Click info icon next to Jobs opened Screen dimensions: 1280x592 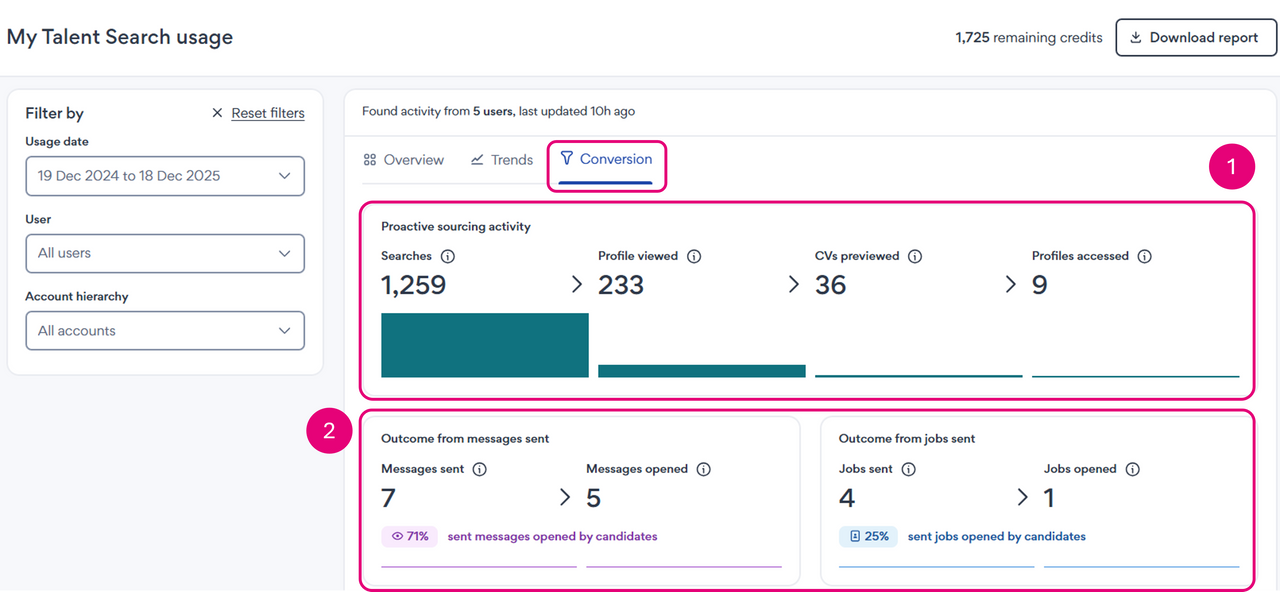[1133, 469]
